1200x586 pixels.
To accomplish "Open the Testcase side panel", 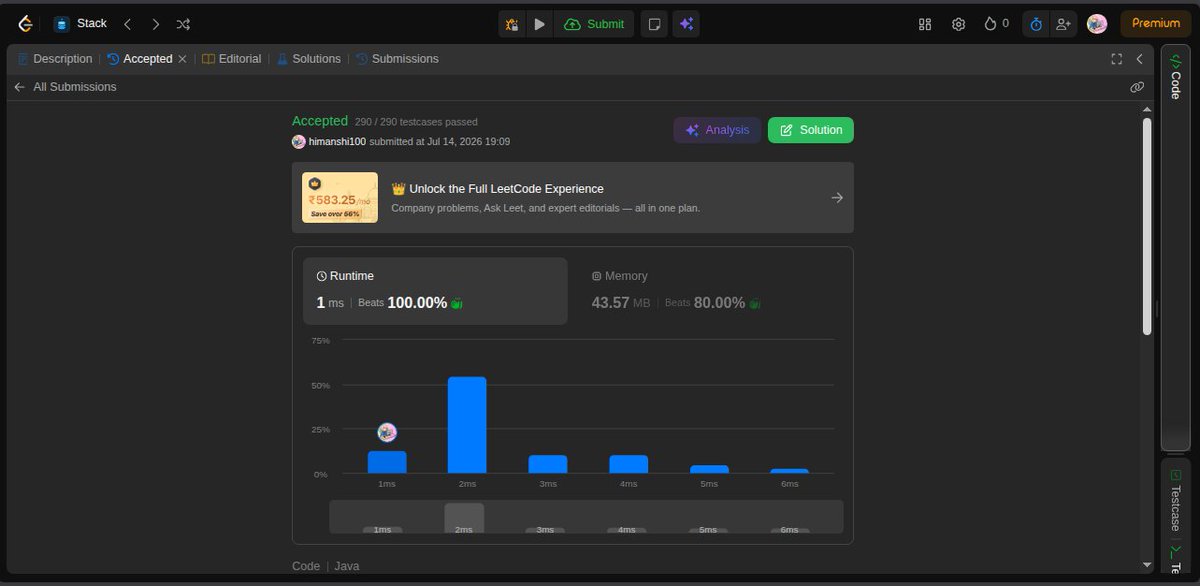I will pos(1175,500).
